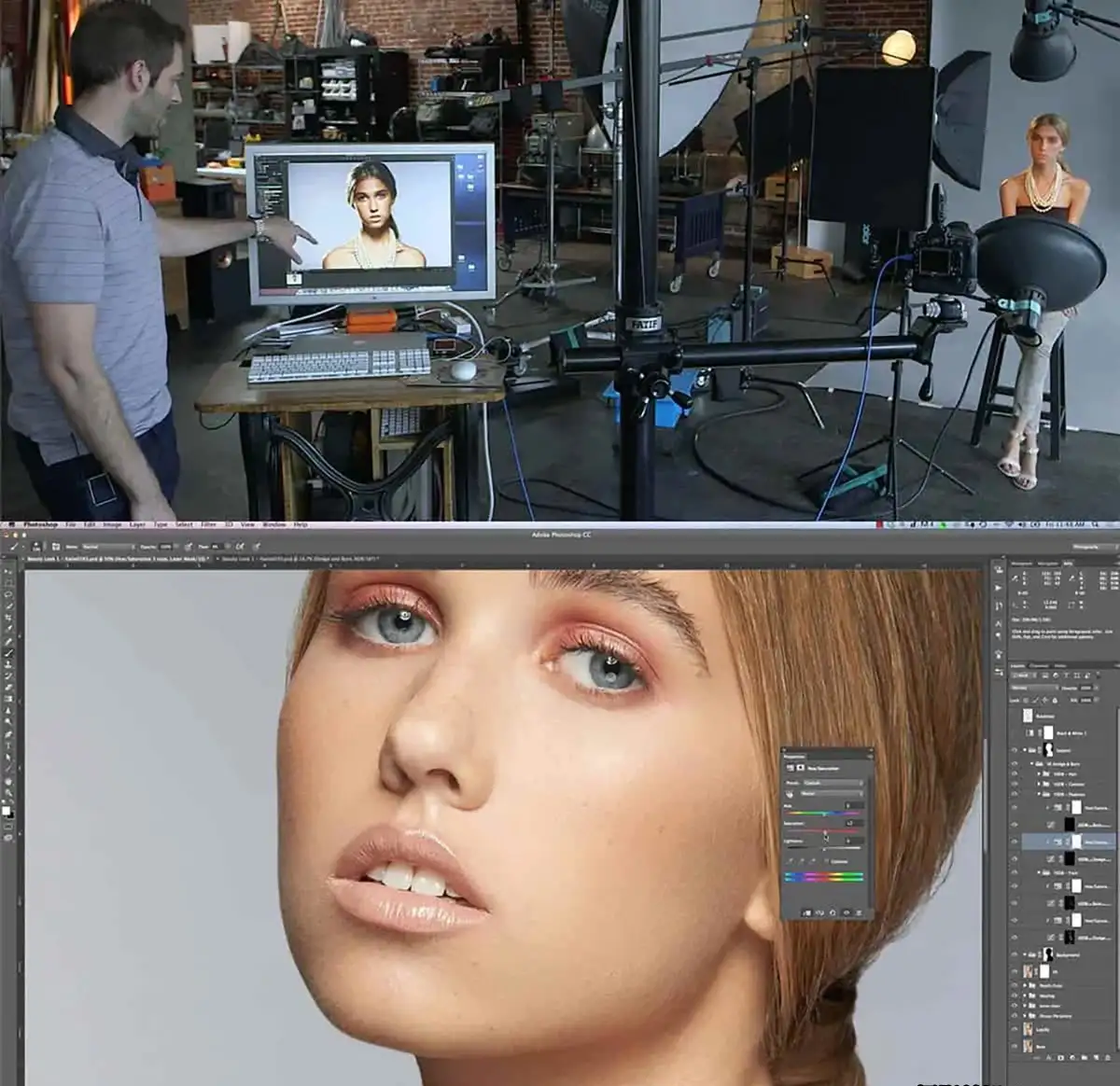Adjust the Saturation slider
This screenshot has width=1120, height=1086.
[824, 830]
